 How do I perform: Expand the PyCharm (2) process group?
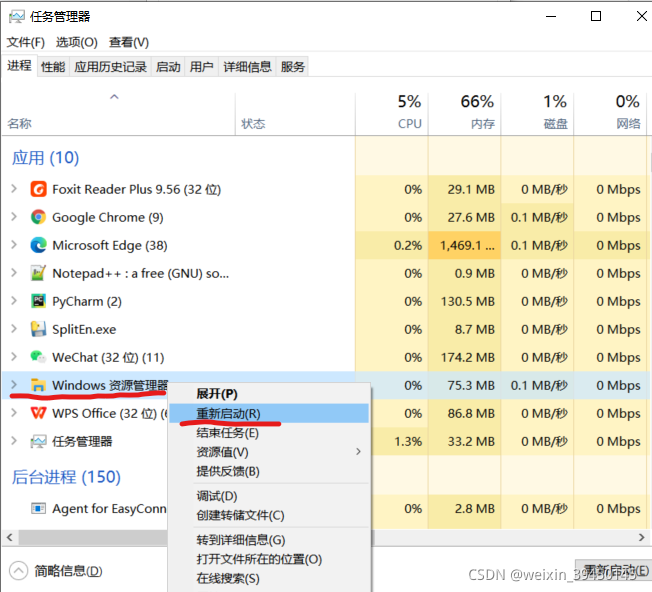click(x=14, y=301)
